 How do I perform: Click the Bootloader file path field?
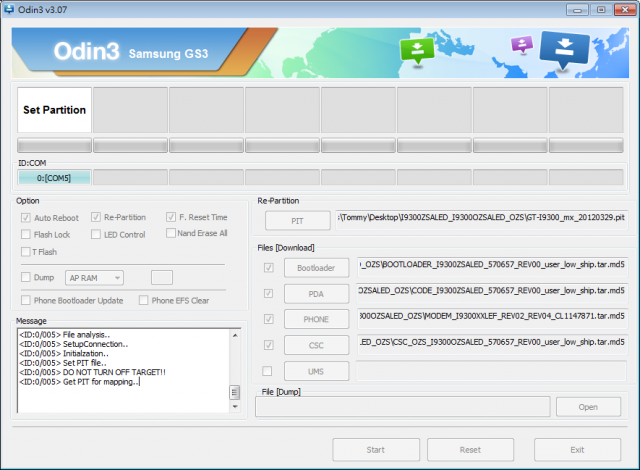492,267
